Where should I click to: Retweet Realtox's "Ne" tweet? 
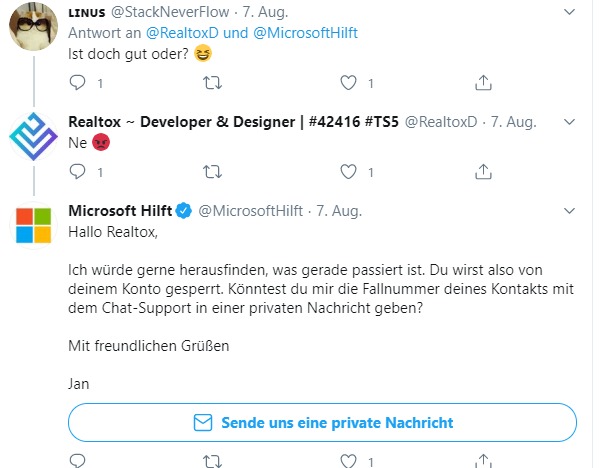[212, 172]
